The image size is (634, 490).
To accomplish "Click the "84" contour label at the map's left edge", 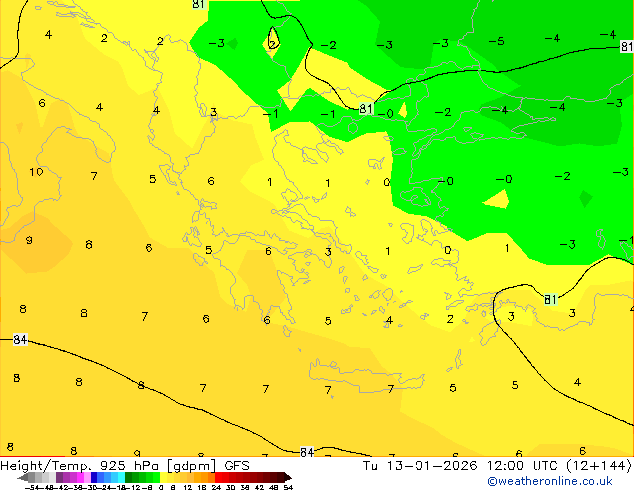I will pyautogui.click(x=20, y=339).
